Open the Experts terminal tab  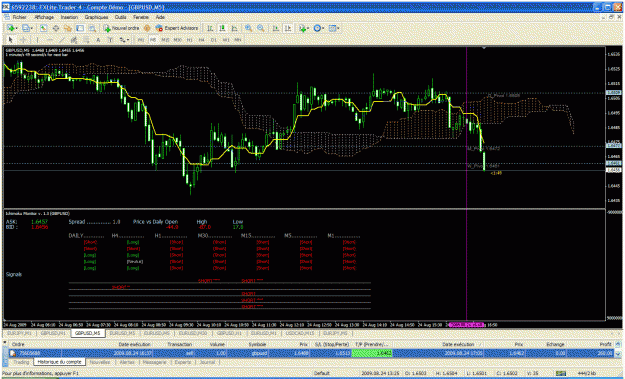click(x=183, y=362)
